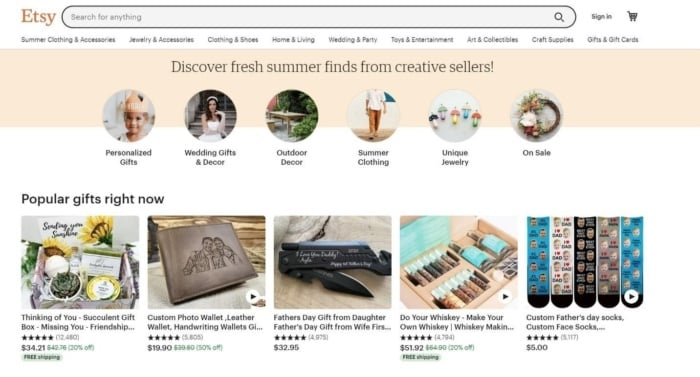Click the search magnifier icon

point(558,17)
